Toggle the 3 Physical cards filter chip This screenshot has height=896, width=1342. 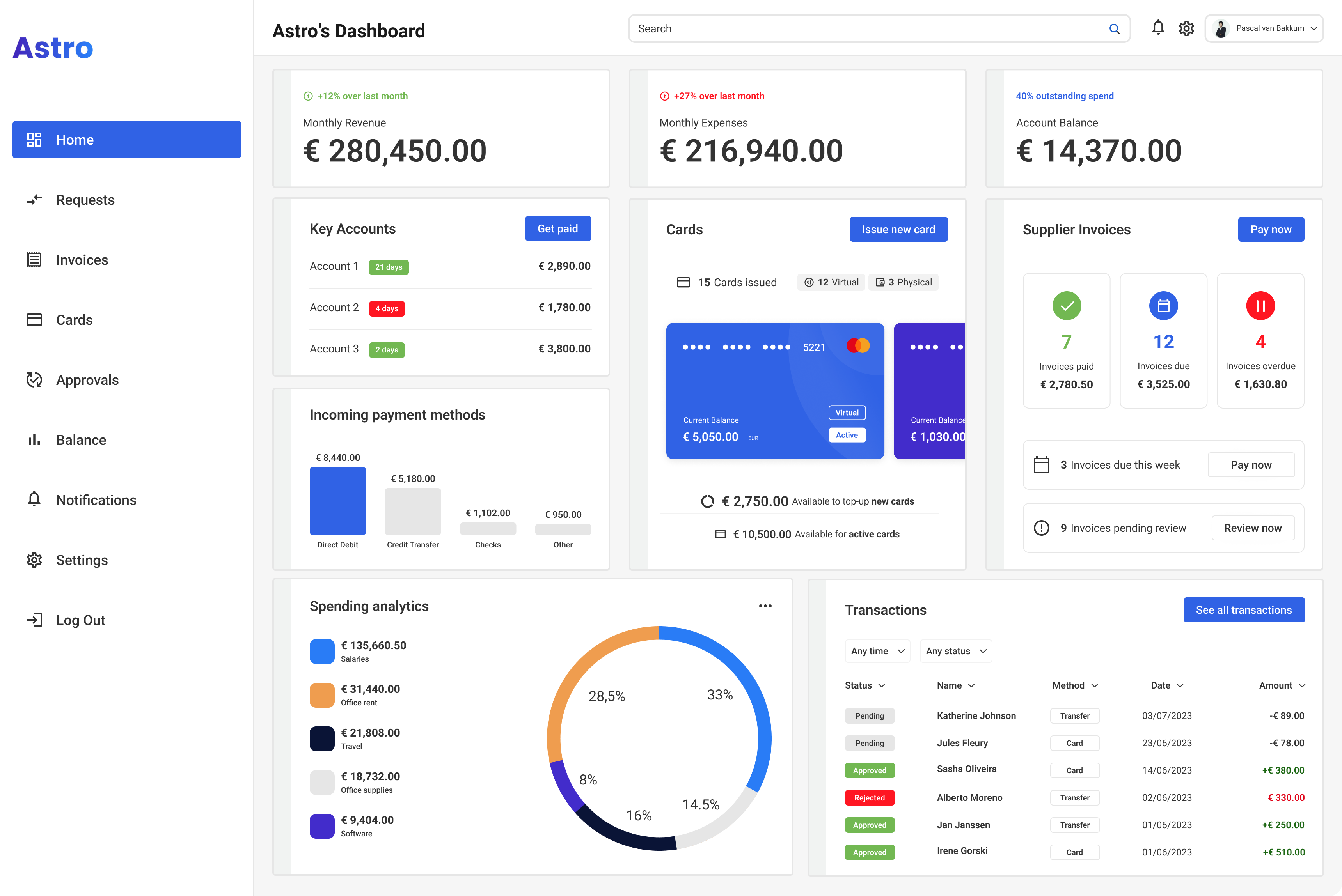tap(903, 282)
